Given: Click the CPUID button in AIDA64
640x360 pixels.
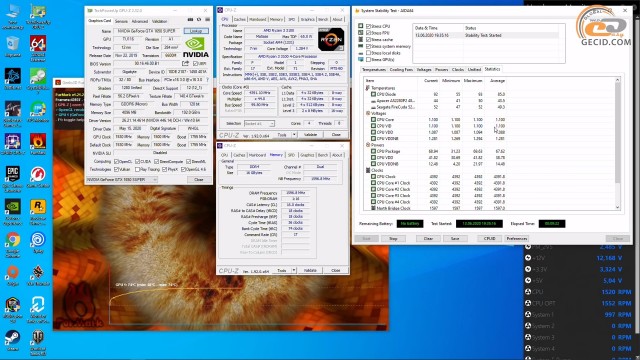Looking at the screenshot, I should pyautogui.click(x=489, y=238).
